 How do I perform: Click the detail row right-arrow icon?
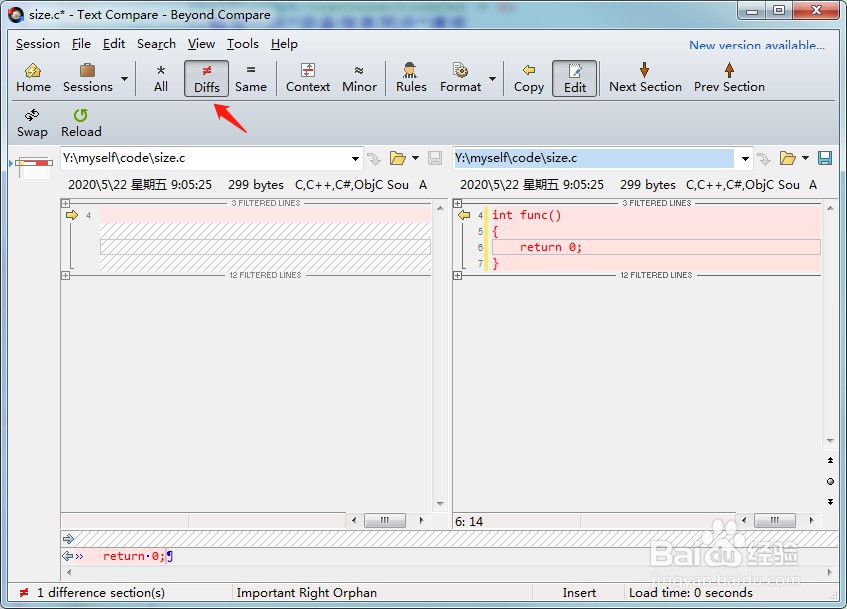pos(68,539)
